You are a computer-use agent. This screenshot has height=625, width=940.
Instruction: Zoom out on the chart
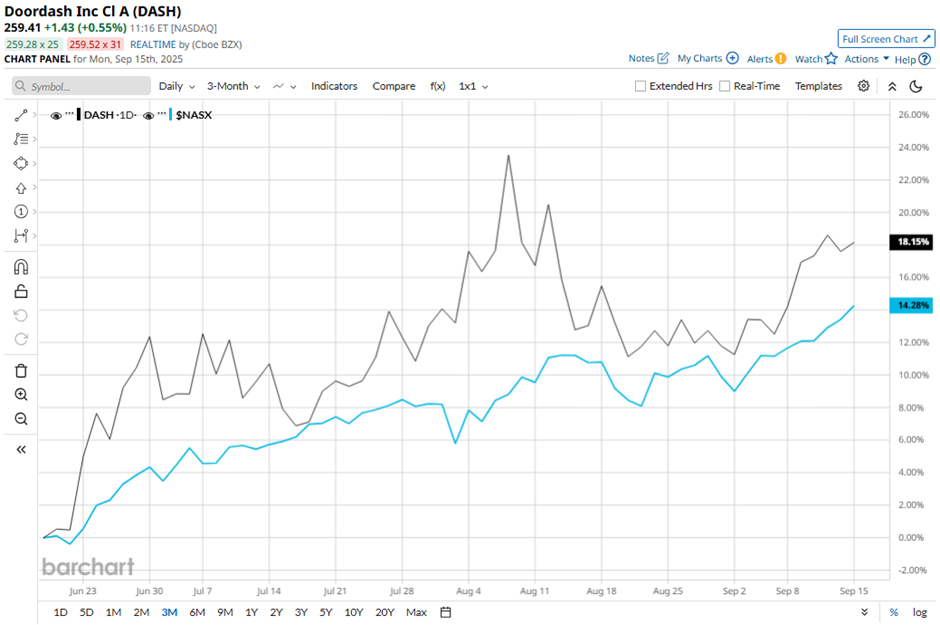click(21, 418)
